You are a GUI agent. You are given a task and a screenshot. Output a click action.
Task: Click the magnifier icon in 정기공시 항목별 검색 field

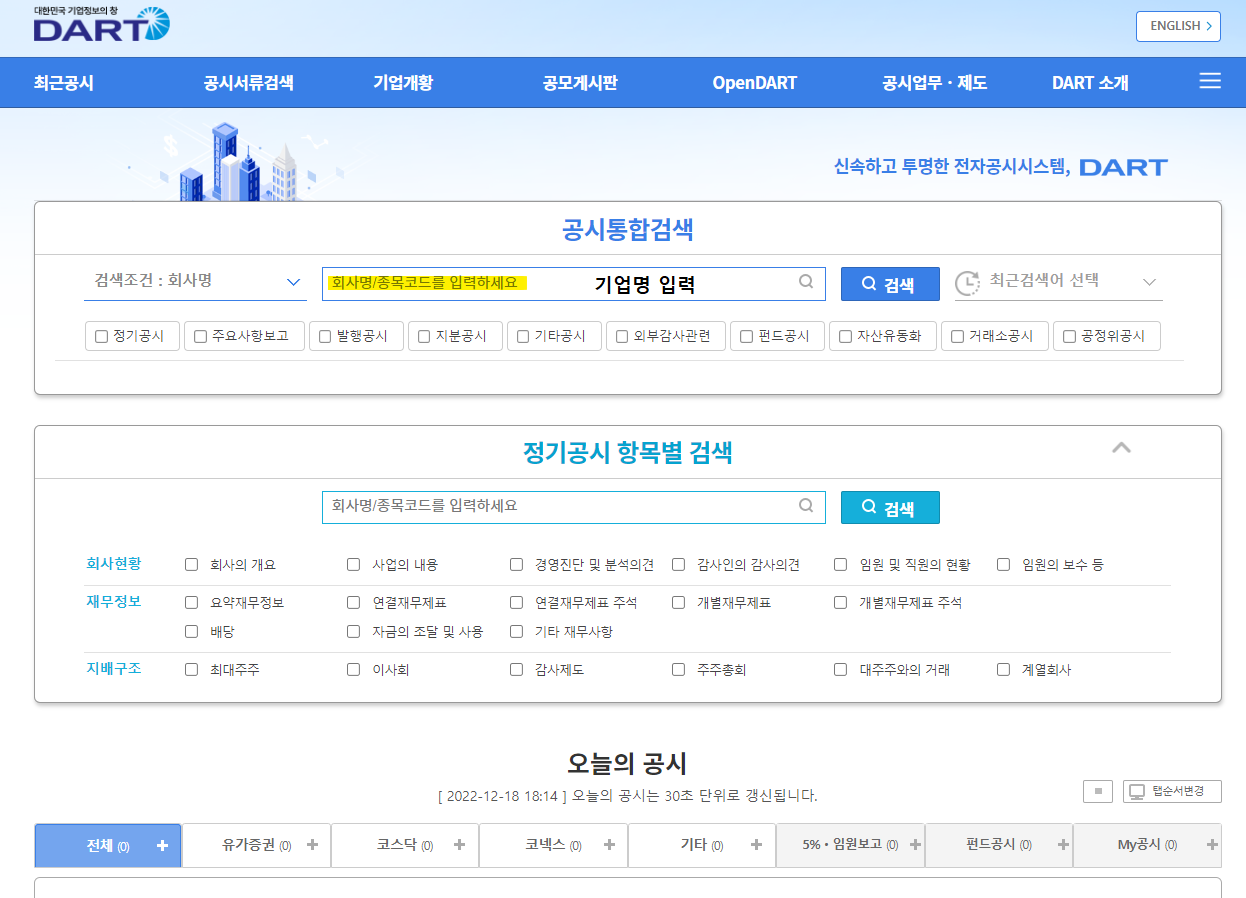(806, 507)
